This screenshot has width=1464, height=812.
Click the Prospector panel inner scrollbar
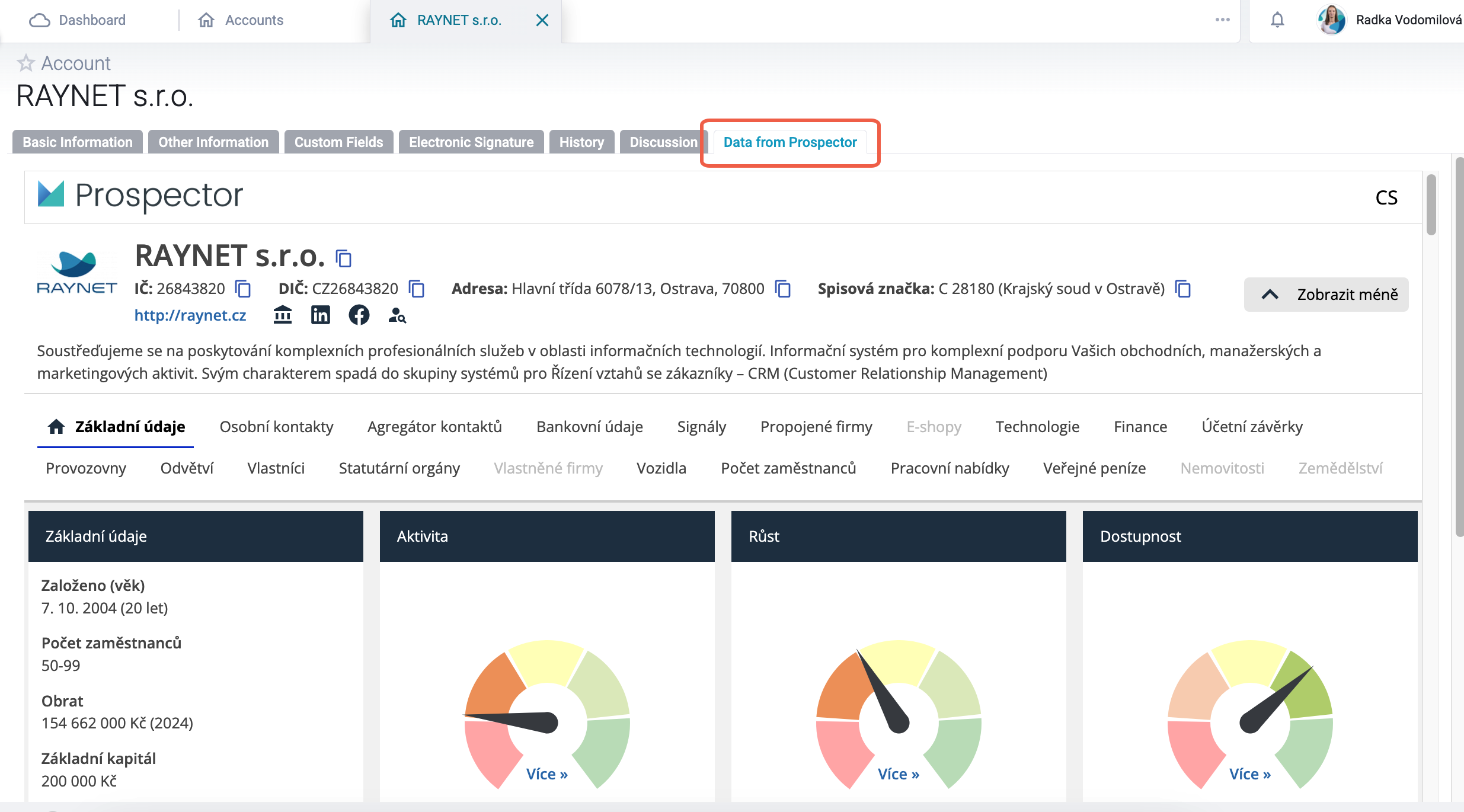(1431, 205)
